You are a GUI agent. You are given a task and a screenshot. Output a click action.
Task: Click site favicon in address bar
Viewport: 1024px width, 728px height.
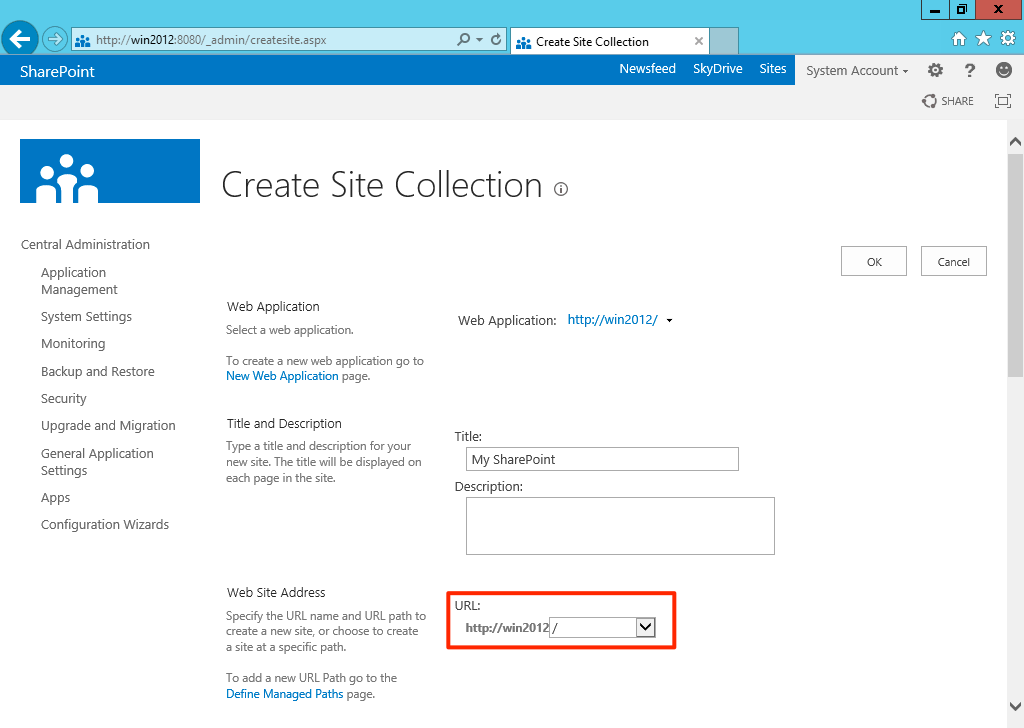tap(82, 40)
